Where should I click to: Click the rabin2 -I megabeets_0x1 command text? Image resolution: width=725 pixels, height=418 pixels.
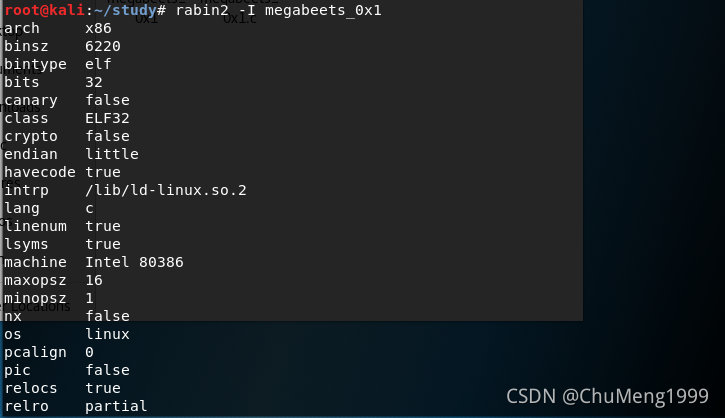278,10
